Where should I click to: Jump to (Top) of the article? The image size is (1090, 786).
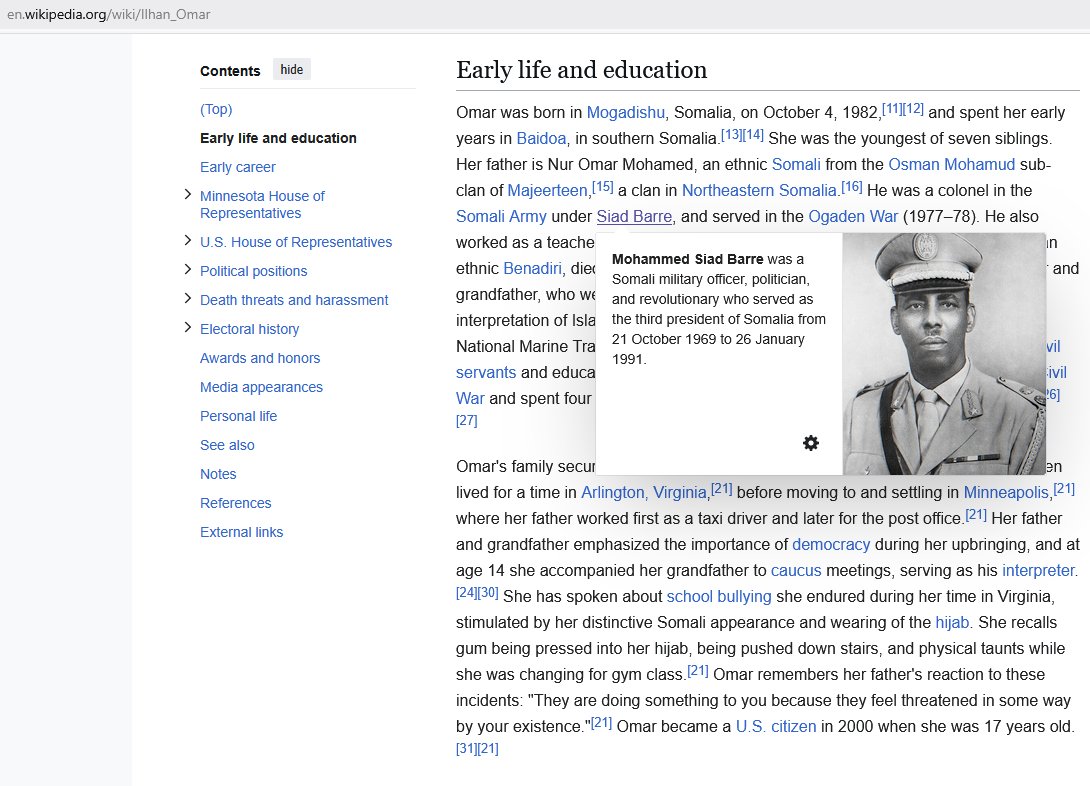click(x=216, y=109)
